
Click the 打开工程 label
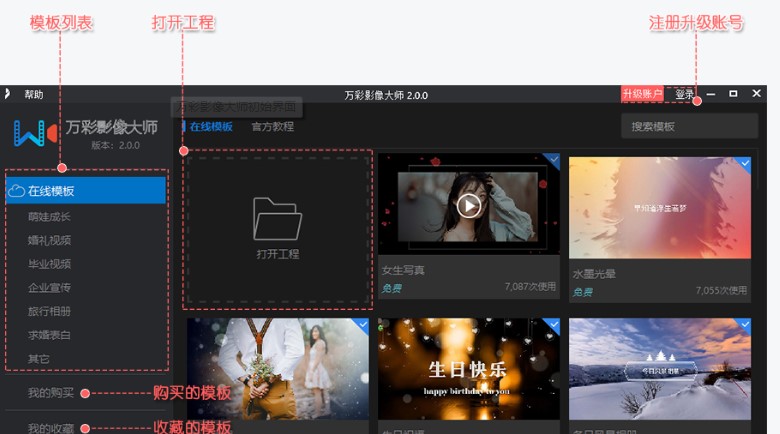pyautogui.click(x=278, y=254)
